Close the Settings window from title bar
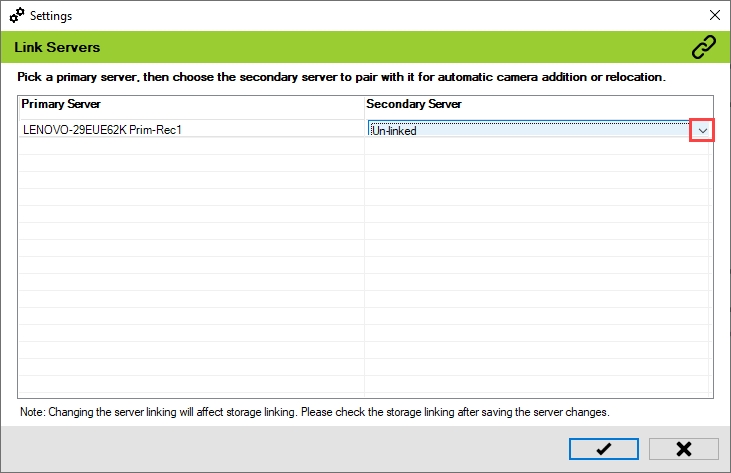Screen dimensions: 731x473 point(714,16)
